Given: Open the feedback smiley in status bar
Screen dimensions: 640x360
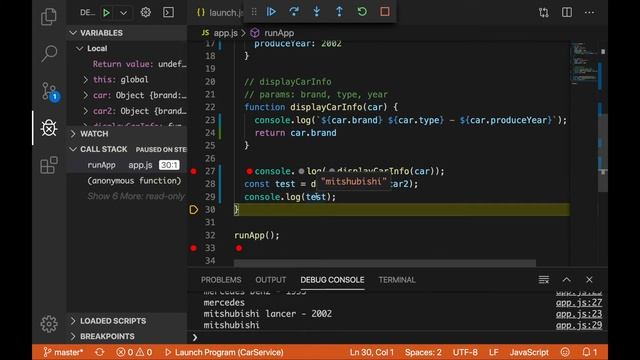Looking at the screenshot, I should (565, 352).
